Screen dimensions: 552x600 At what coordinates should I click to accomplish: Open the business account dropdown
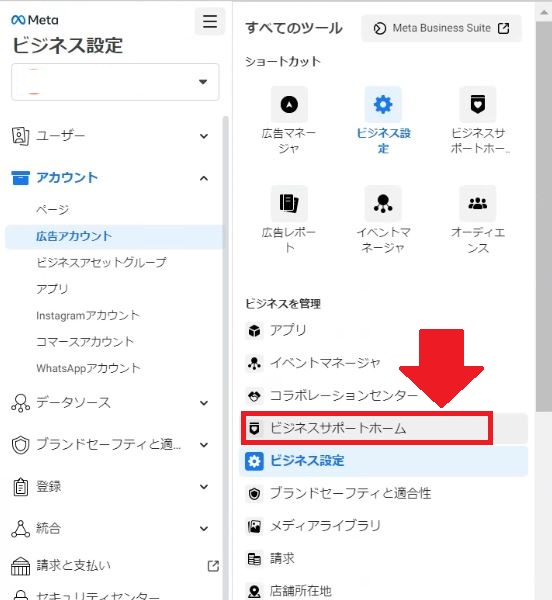point(115,82)
